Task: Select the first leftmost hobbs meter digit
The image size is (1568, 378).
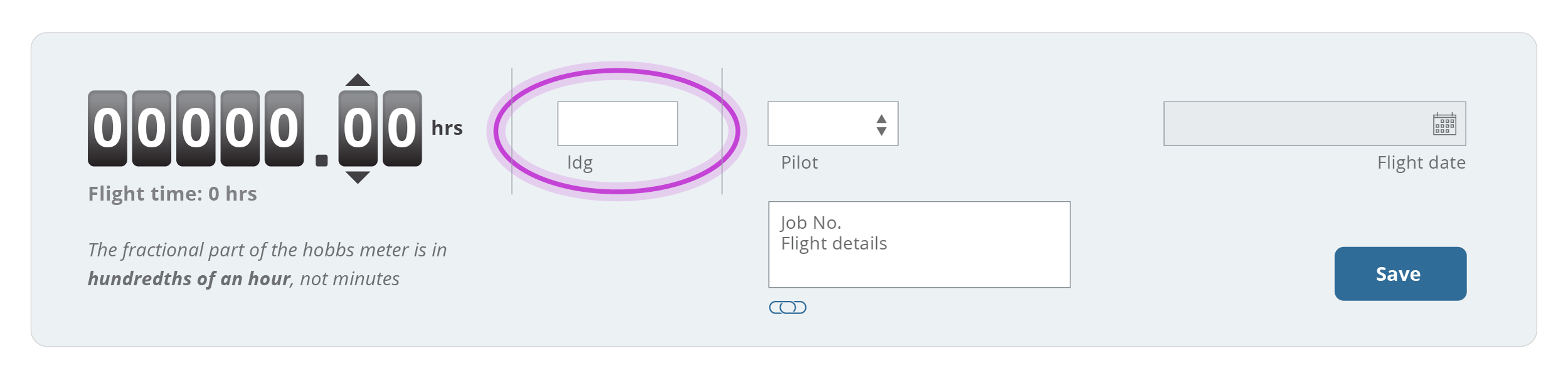Action: coord(107,129)
